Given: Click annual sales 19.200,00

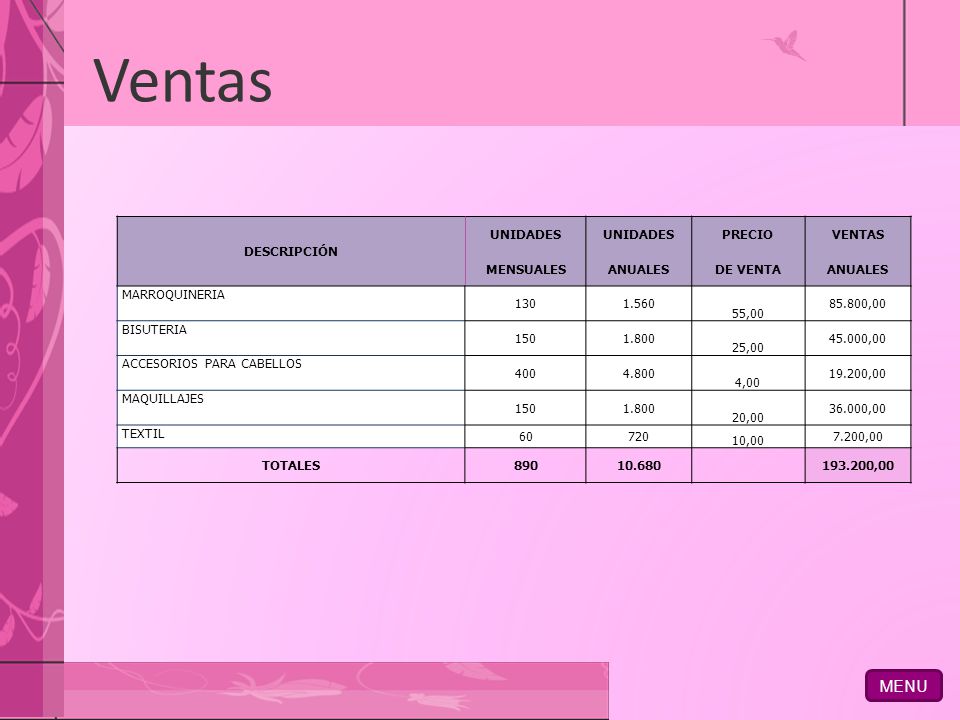Looking at the screenshot, I should pos(858,373).
